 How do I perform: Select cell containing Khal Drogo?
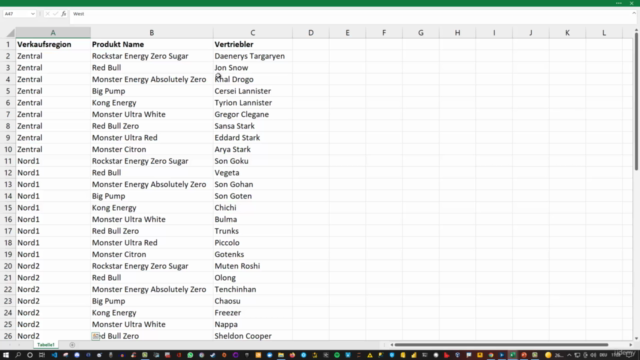tap(253, 79)
